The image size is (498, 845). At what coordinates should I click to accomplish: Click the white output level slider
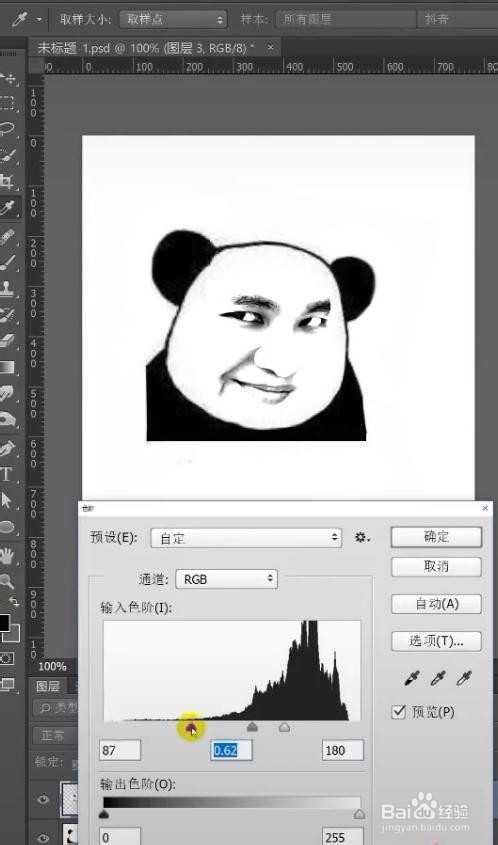coord(359,814)
